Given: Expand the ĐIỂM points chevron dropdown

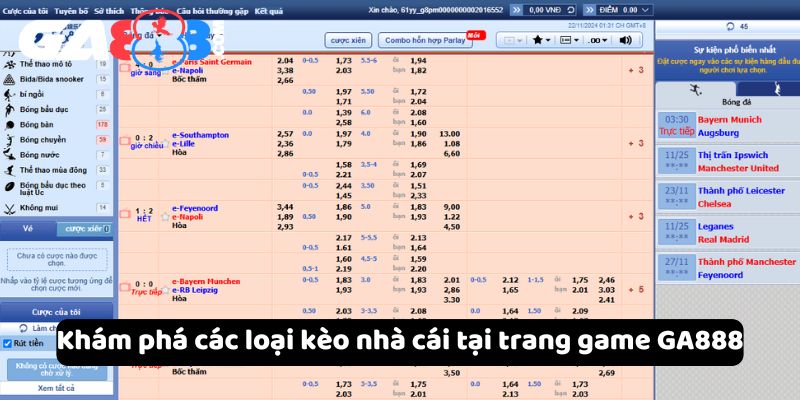Looking at the screenshot, I should point(646,10).
